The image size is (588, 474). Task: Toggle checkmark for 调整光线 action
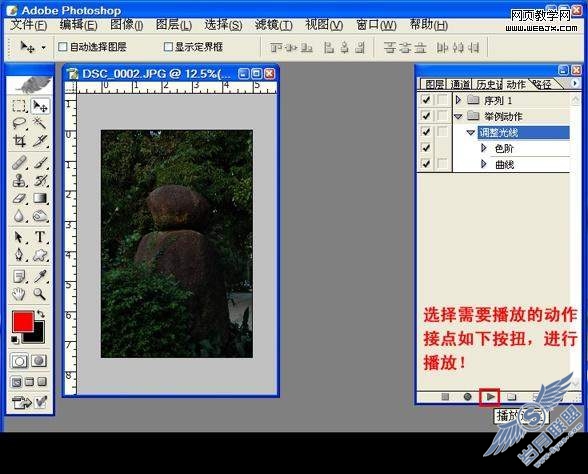tap(426, 132)
